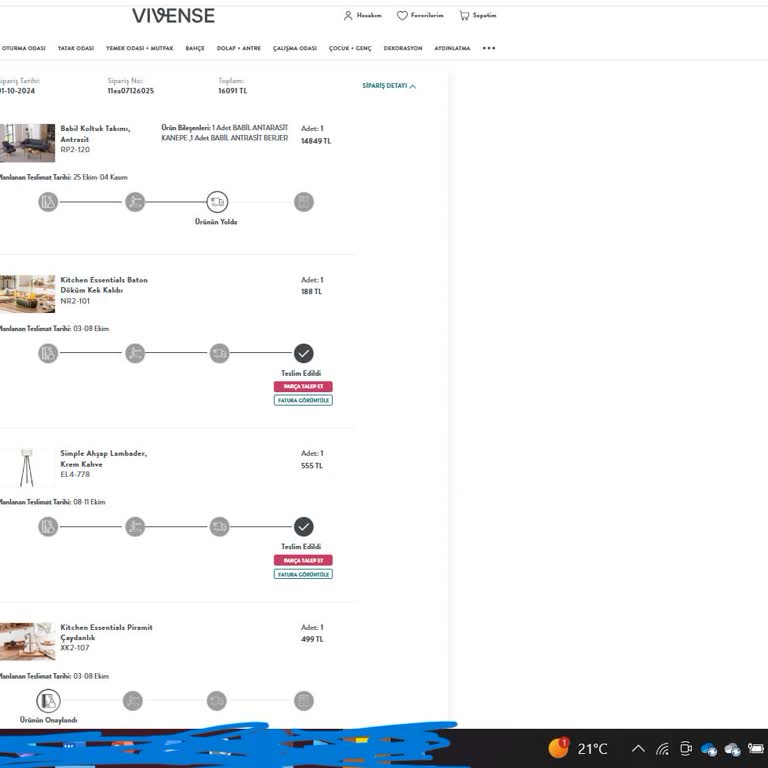Viewport: 768px width, 768px height.
Task: Click PARÇA TALEP ET for Ahşap Lambader
Action: click(303, 560)
